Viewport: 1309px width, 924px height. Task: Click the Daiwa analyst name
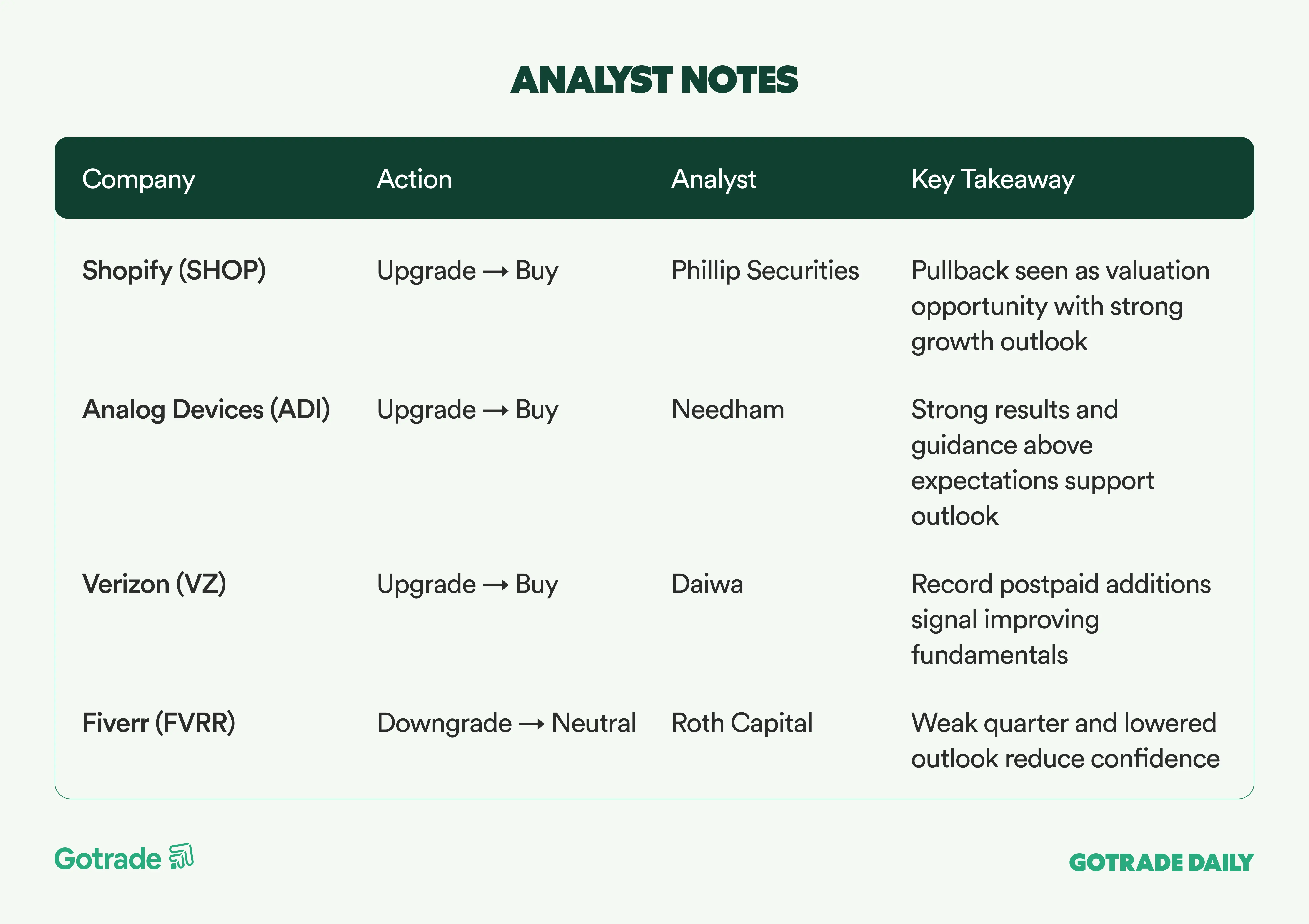pyautogui.click(x=707, y=584)
